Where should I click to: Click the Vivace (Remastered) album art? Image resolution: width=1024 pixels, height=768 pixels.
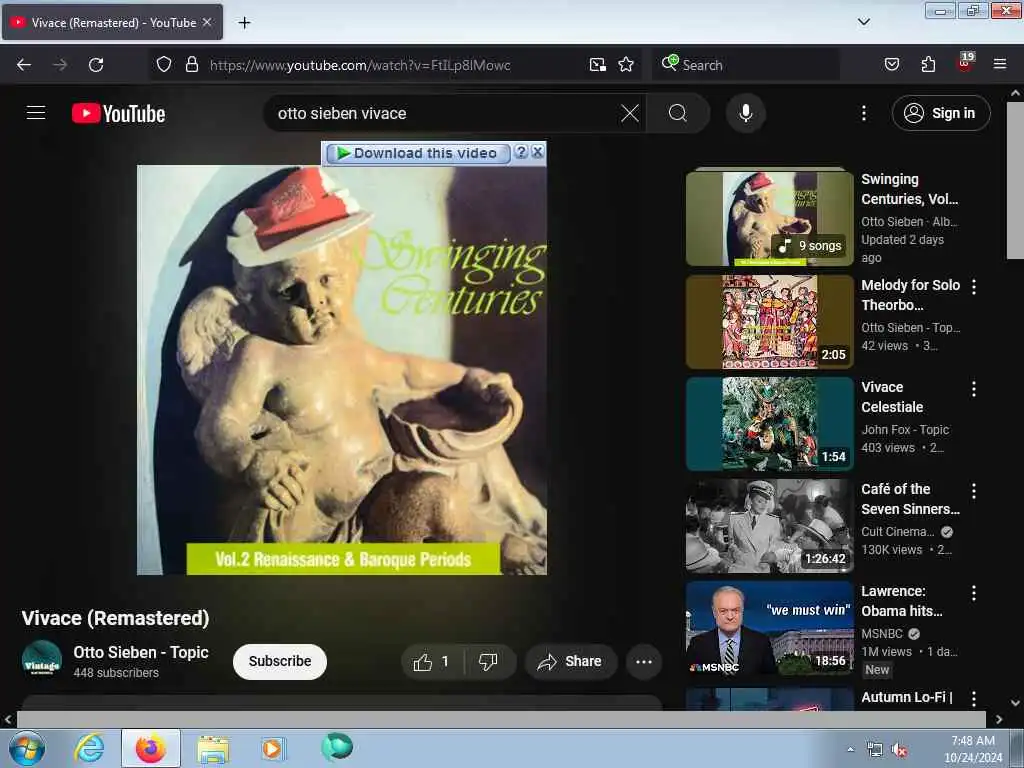pyautogui.click(x=342, y=370)
